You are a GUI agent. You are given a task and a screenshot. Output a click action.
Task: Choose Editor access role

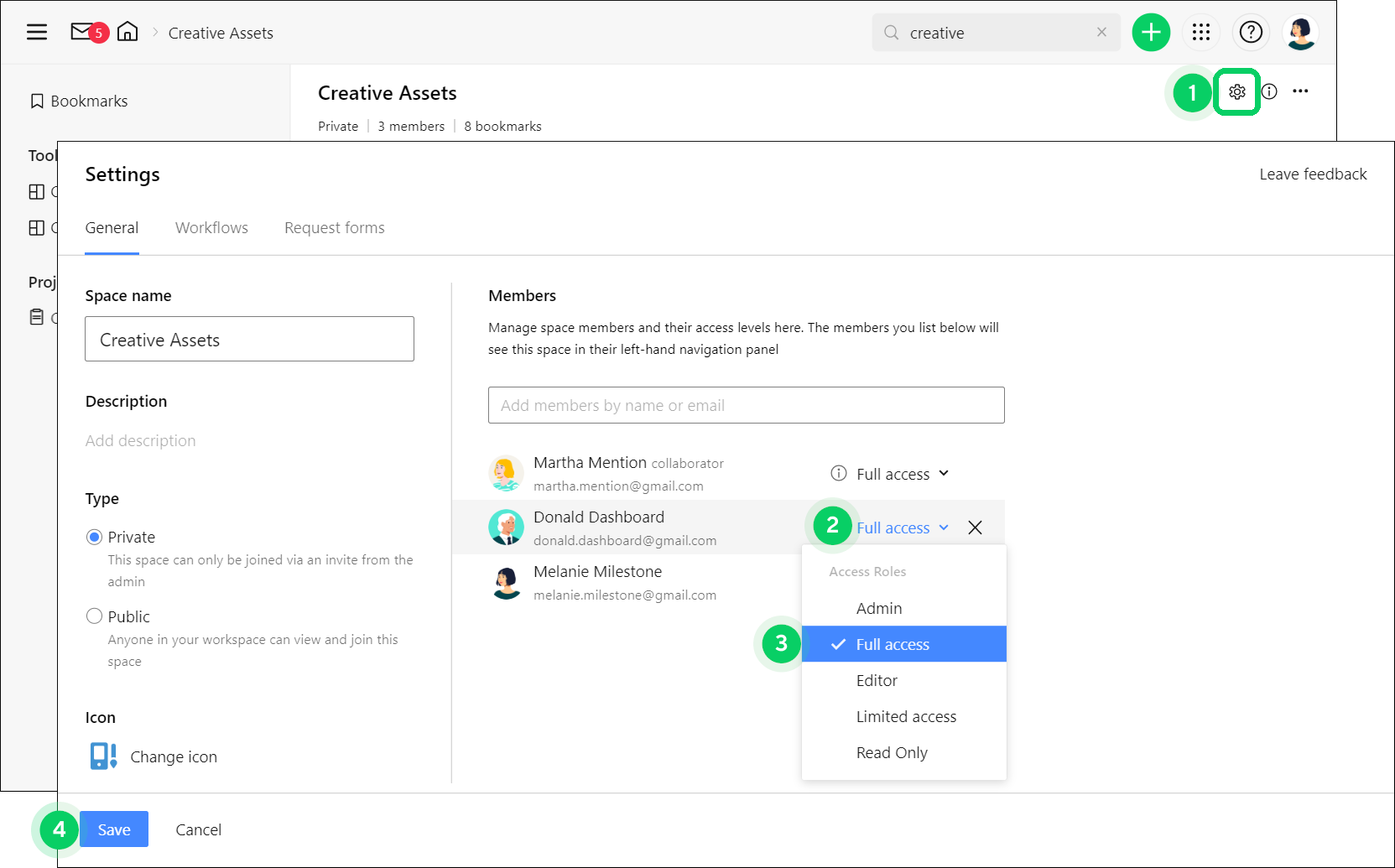click(904, 680)
